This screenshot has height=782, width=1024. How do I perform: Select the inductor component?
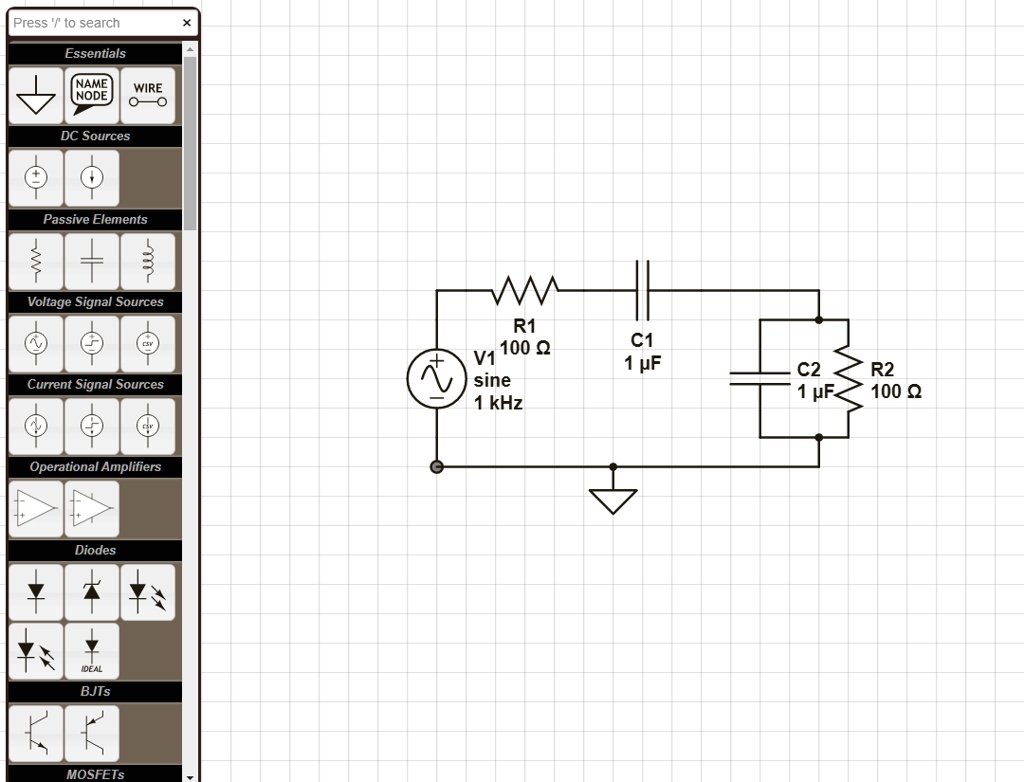click(x=147, y=261)
